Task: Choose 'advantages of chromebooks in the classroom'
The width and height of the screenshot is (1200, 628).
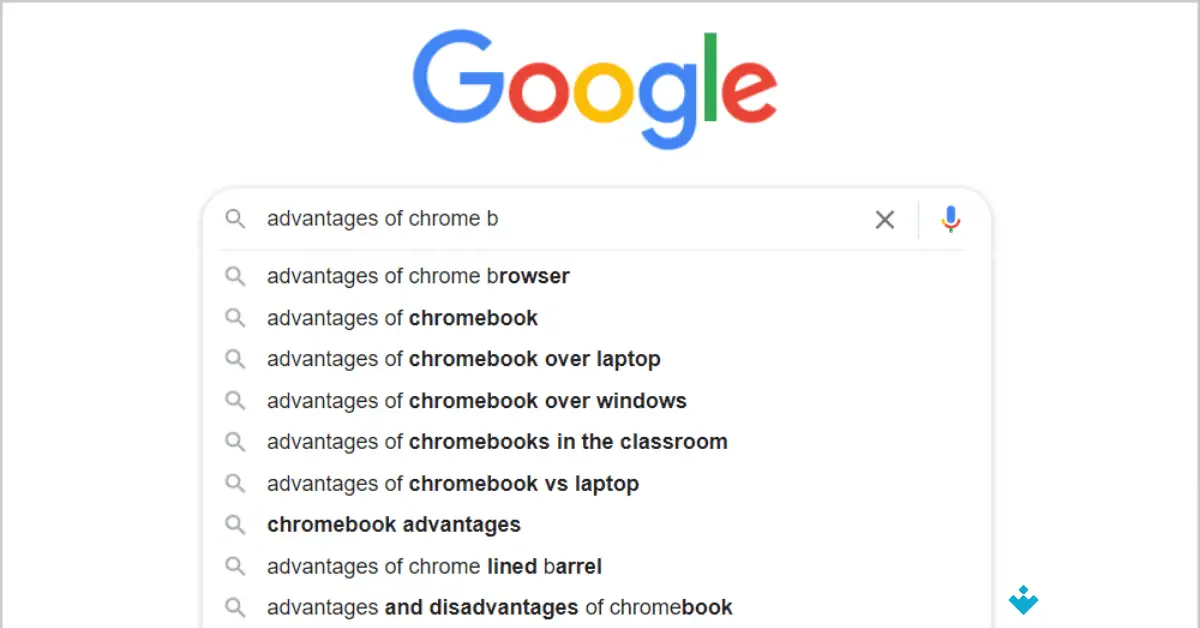Action: pyautogui.click(x=497, y=441)
